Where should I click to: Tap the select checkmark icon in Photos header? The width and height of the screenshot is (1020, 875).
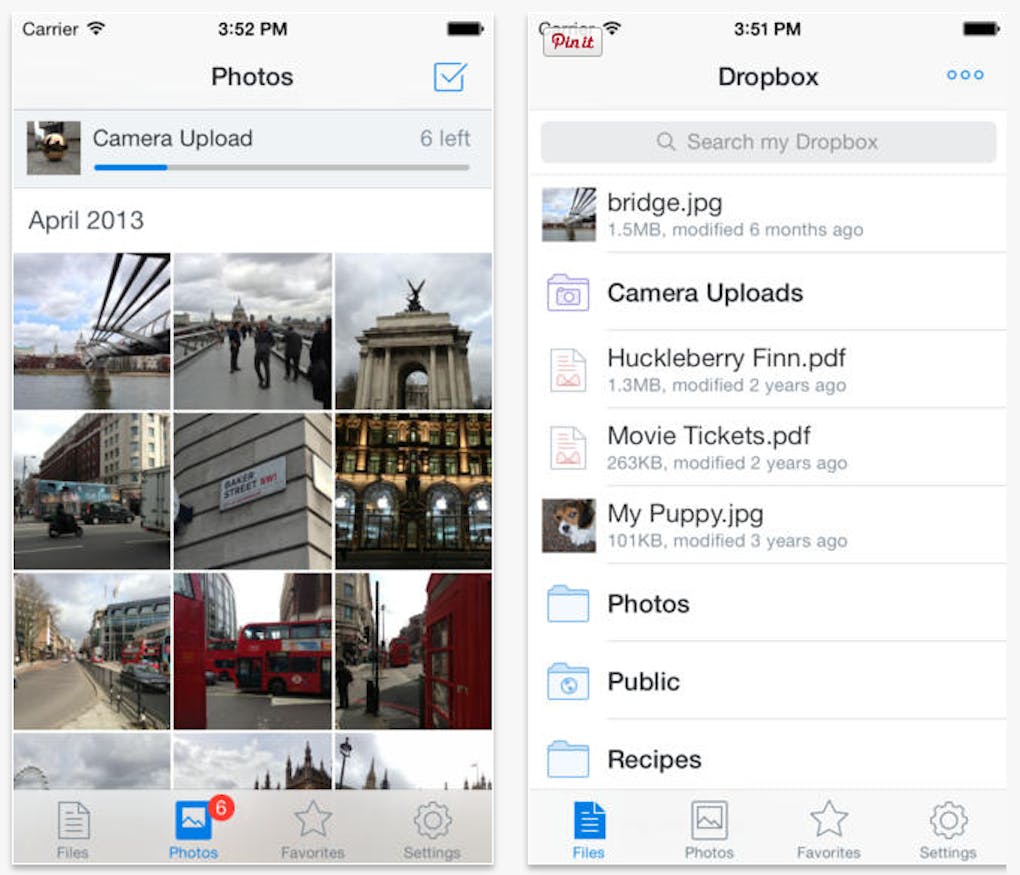pos(450,77)
